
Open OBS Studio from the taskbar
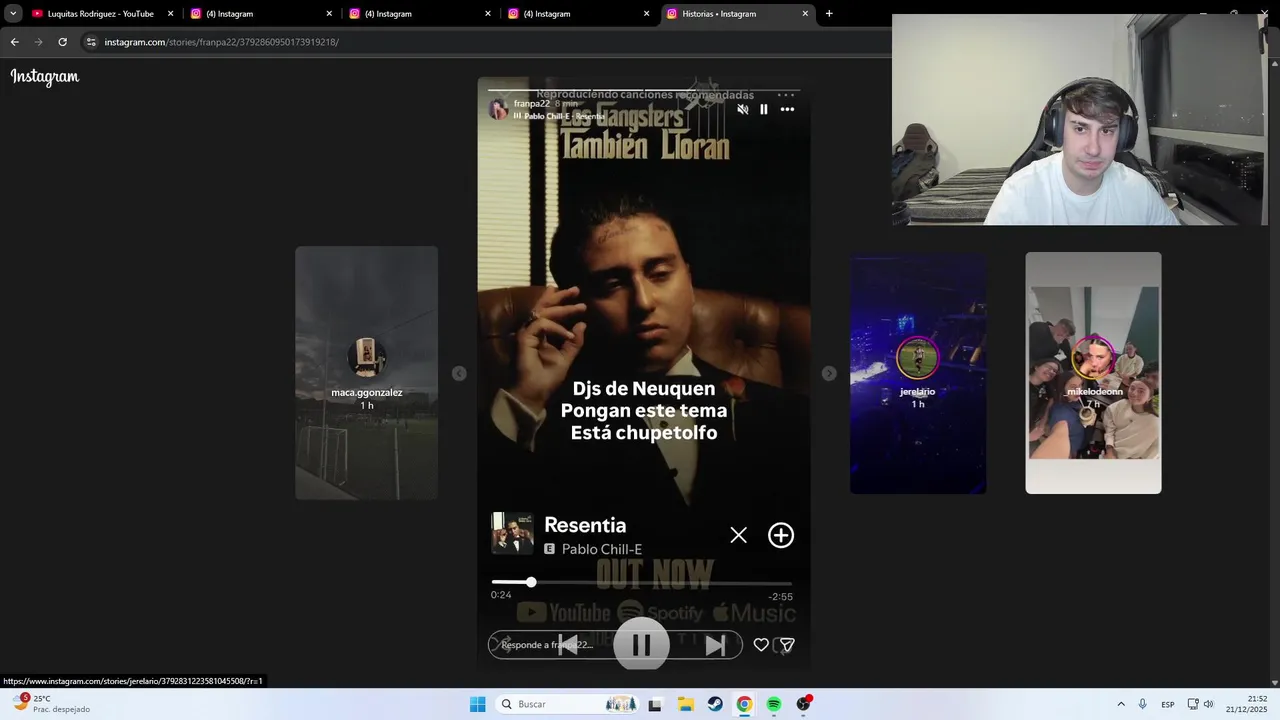click(803, 704)
